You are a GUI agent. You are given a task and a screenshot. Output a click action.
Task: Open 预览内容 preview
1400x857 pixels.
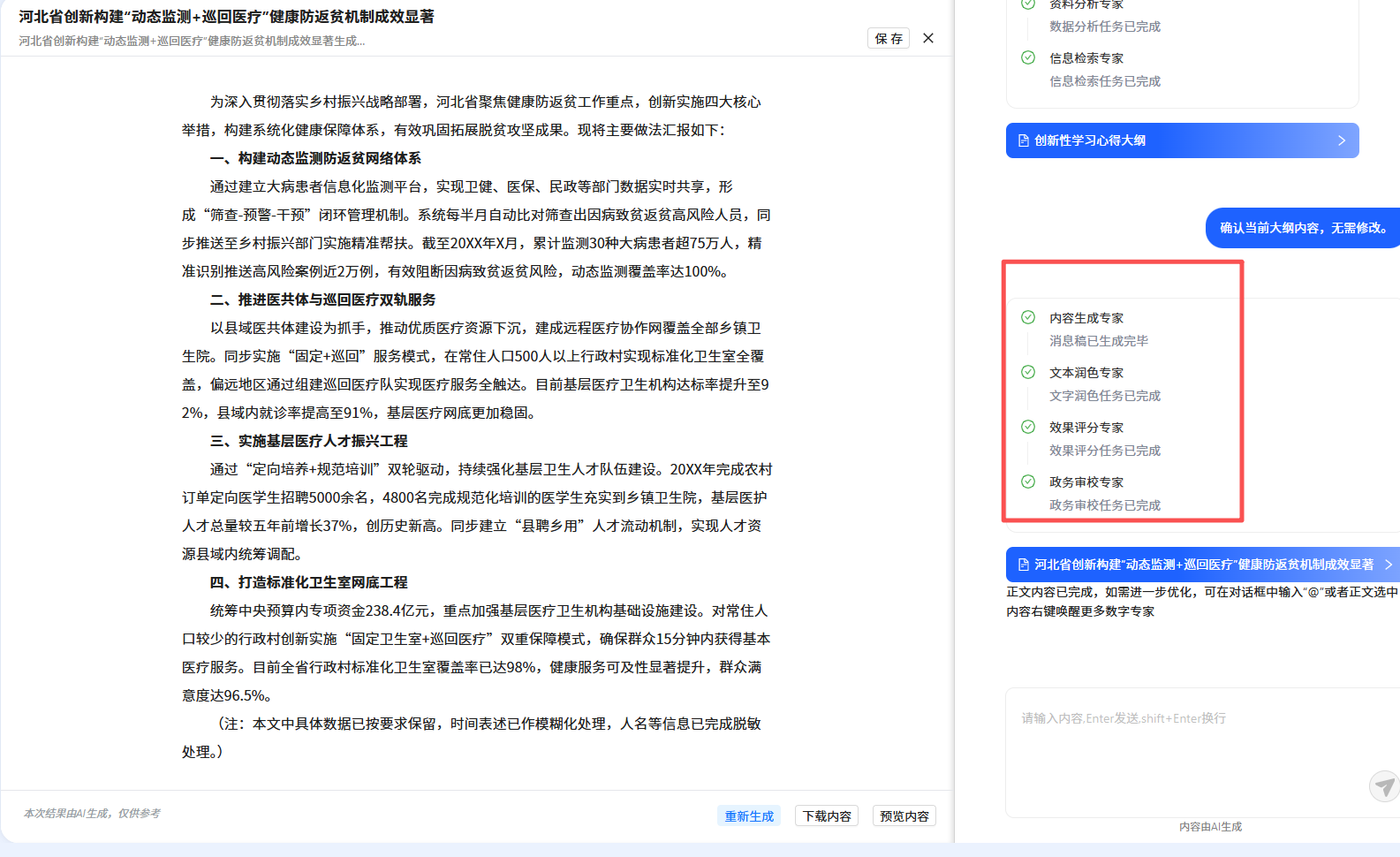click(x=904, y=816)
